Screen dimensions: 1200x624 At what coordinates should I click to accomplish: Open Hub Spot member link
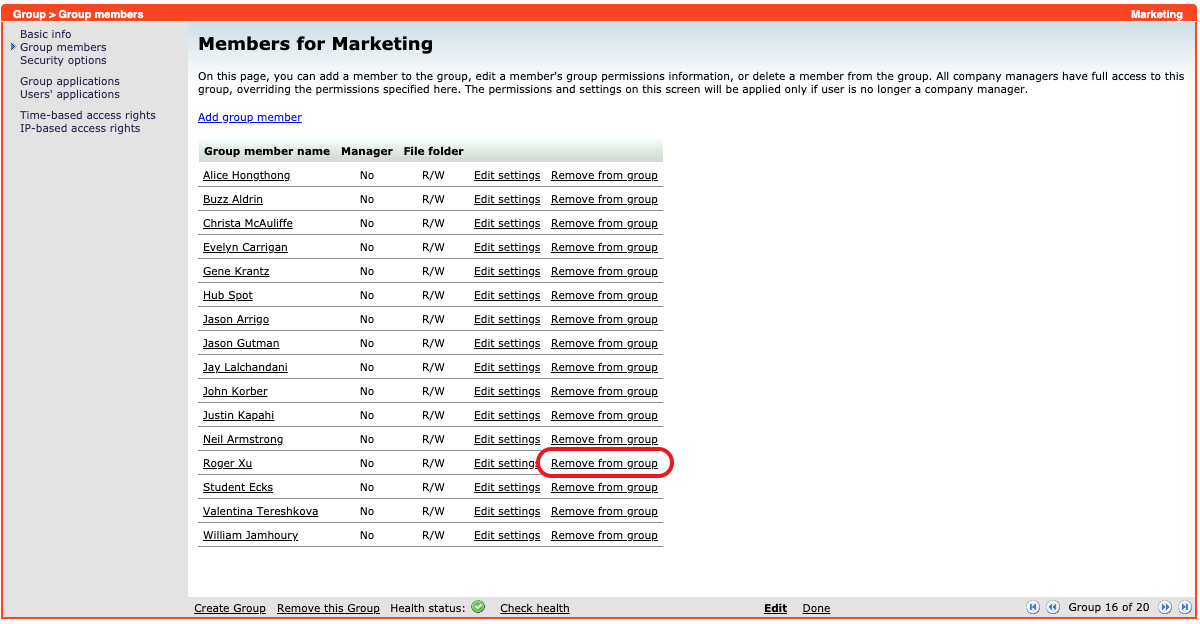click(228, 295)
